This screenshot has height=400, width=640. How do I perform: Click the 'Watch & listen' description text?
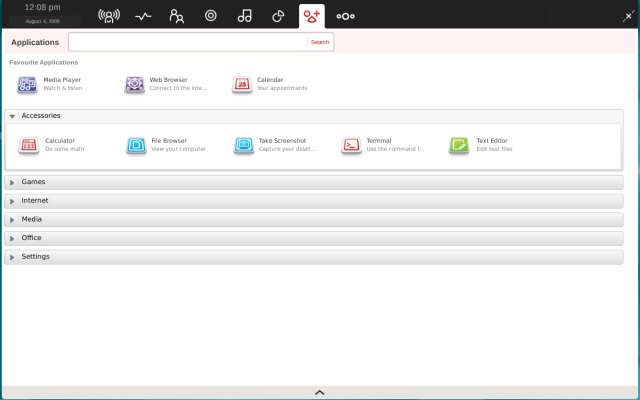63,88
